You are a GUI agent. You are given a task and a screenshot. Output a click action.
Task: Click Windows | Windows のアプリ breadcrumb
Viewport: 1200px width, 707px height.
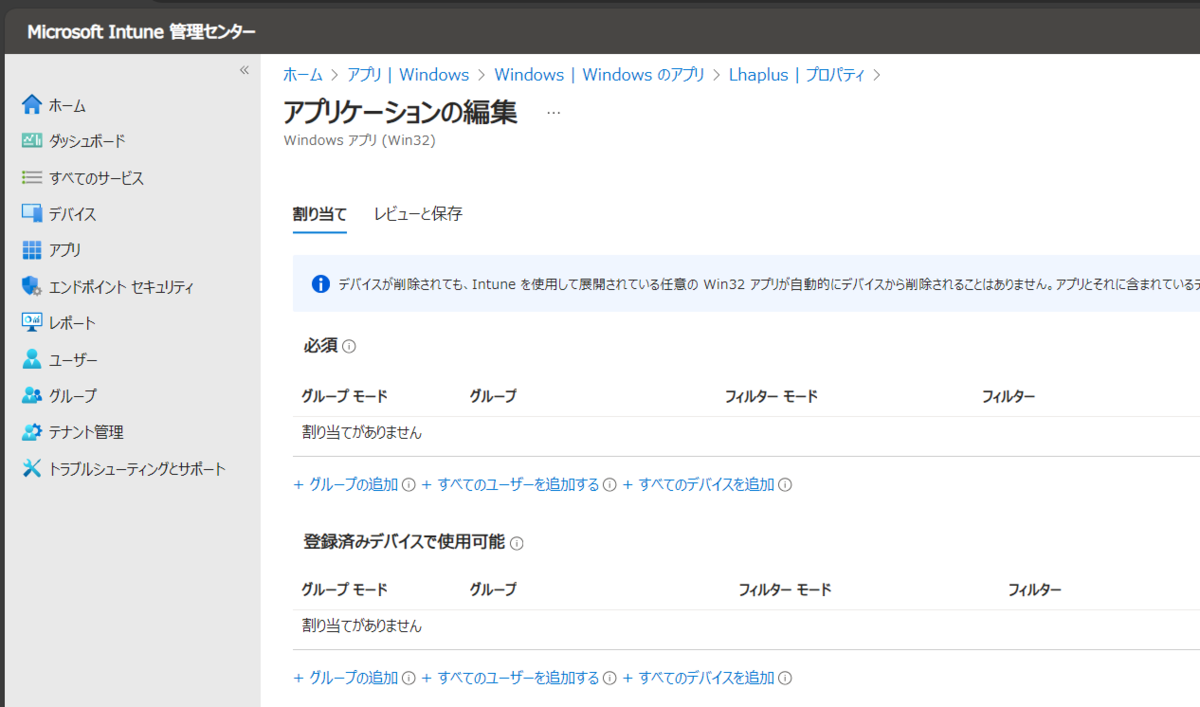point(599,75)
